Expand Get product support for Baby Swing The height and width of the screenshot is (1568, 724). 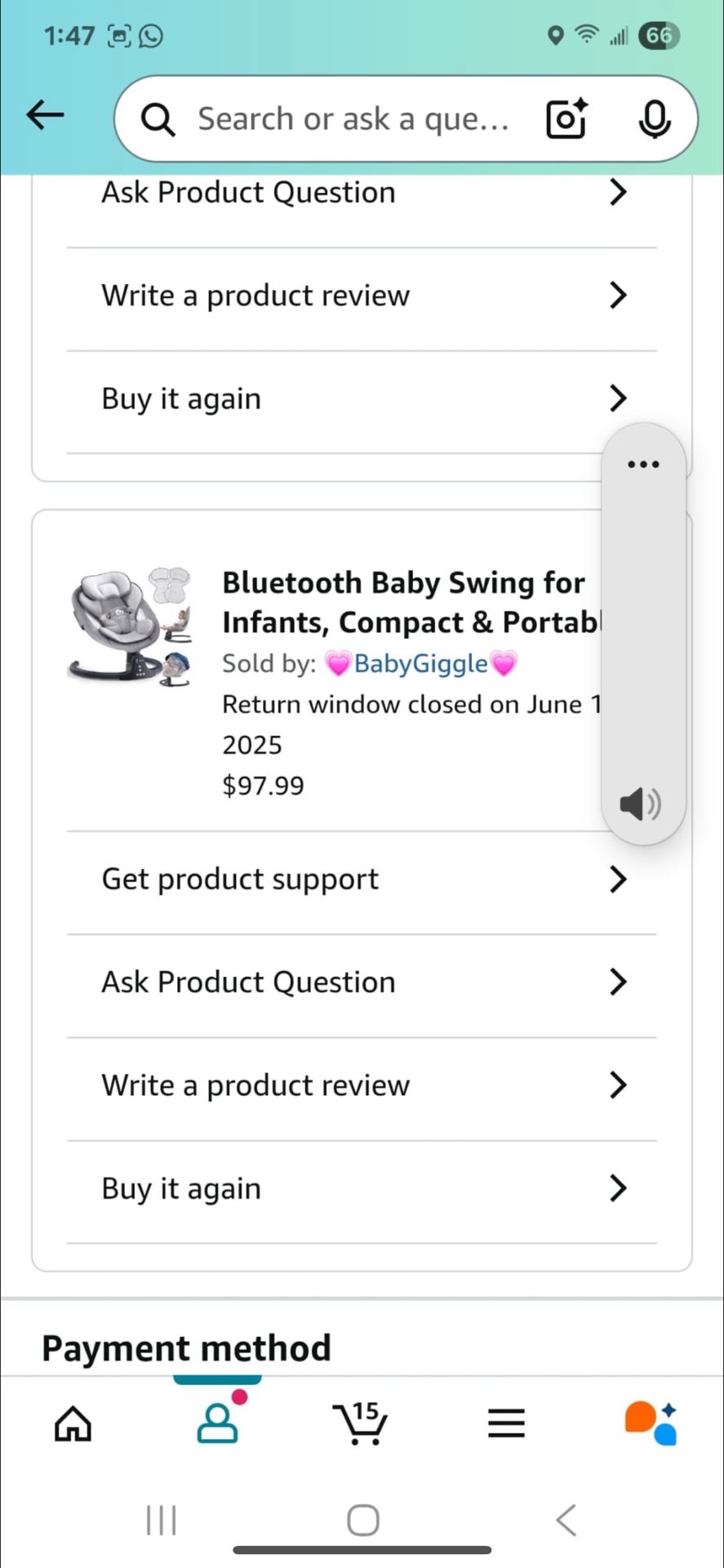pyautogui.click(x=362, y=880)
